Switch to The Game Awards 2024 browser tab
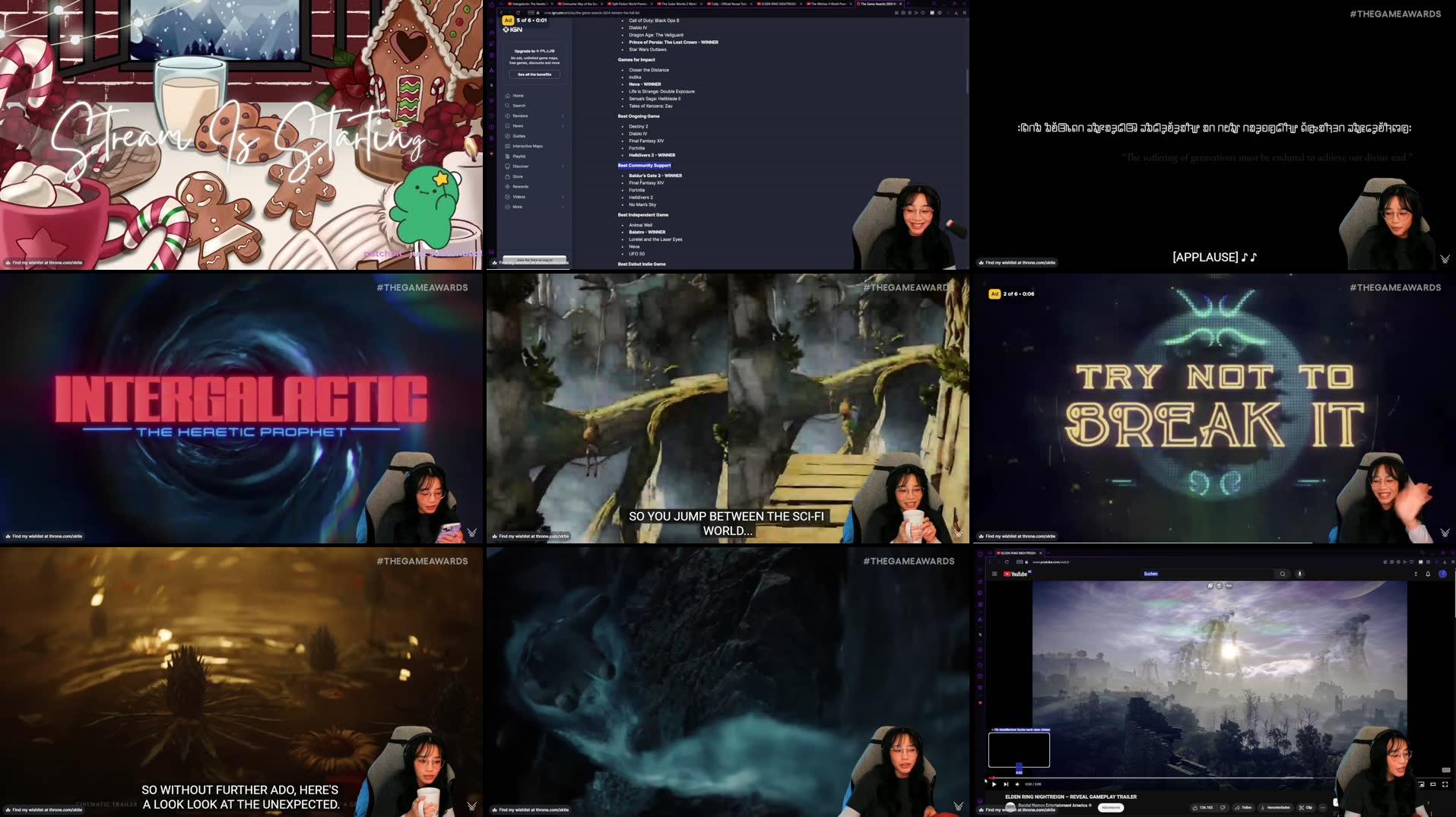This screenshot has height=817, width=1456. [x=879, y=4]
